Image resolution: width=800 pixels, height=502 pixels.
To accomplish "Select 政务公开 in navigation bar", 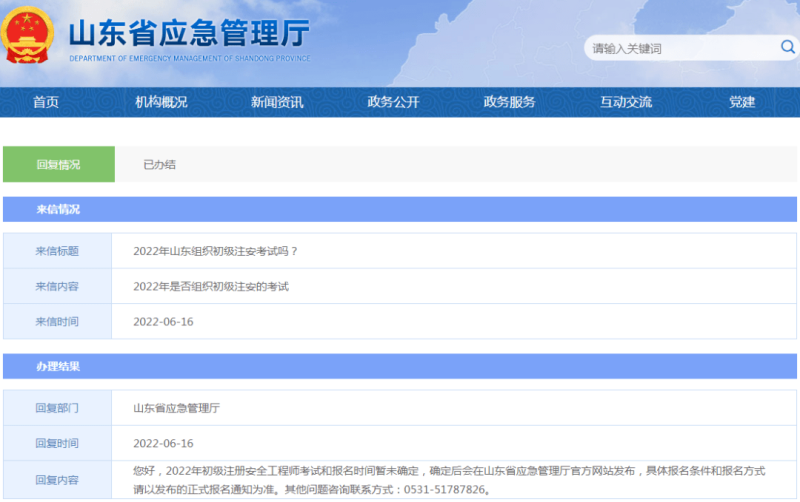I will [x=393, y=102].
